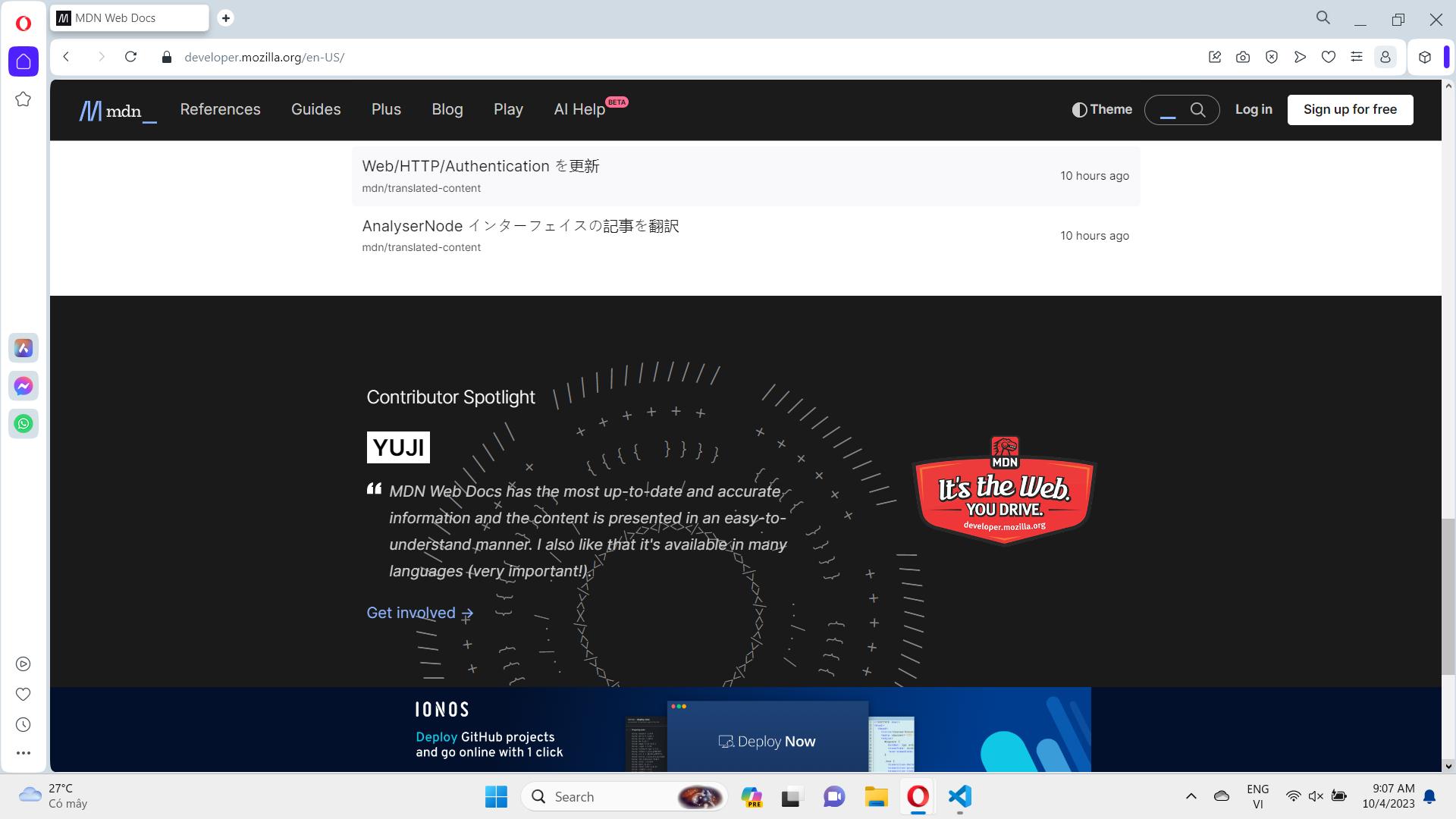The height and width of the screenshot is (819, 1456).
Task: Expand the References dropdown menu
Action: tap(220, 109)
